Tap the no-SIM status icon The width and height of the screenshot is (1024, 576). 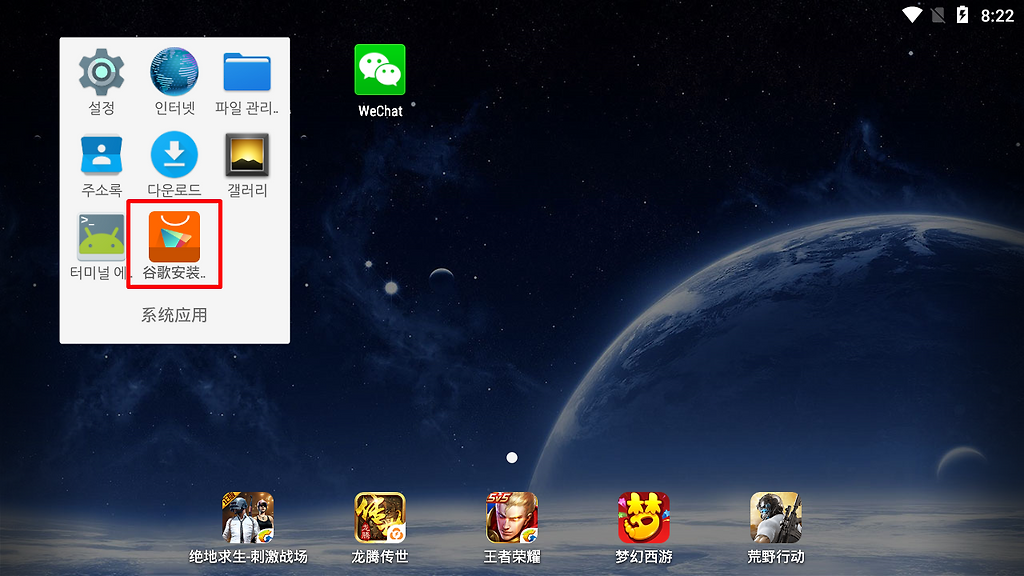click(x=938, y=14)
